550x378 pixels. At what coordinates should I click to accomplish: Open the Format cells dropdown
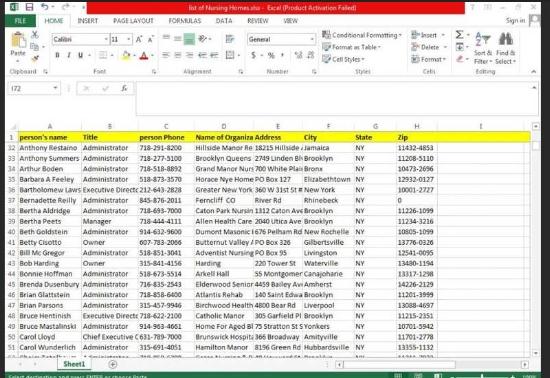click(429, 59)
